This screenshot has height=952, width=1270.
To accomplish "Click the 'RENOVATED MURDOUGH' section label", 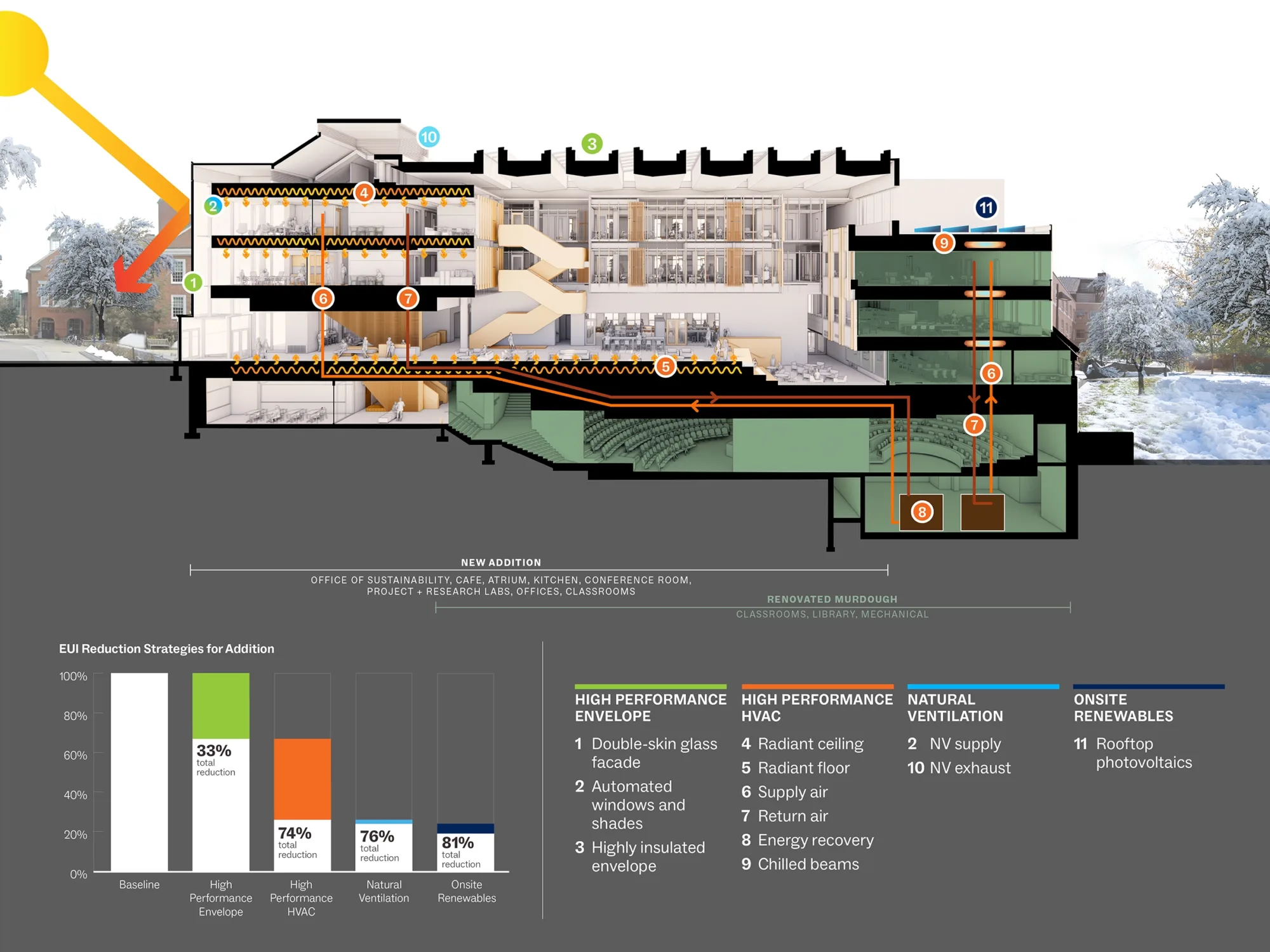I will (832, 599).
